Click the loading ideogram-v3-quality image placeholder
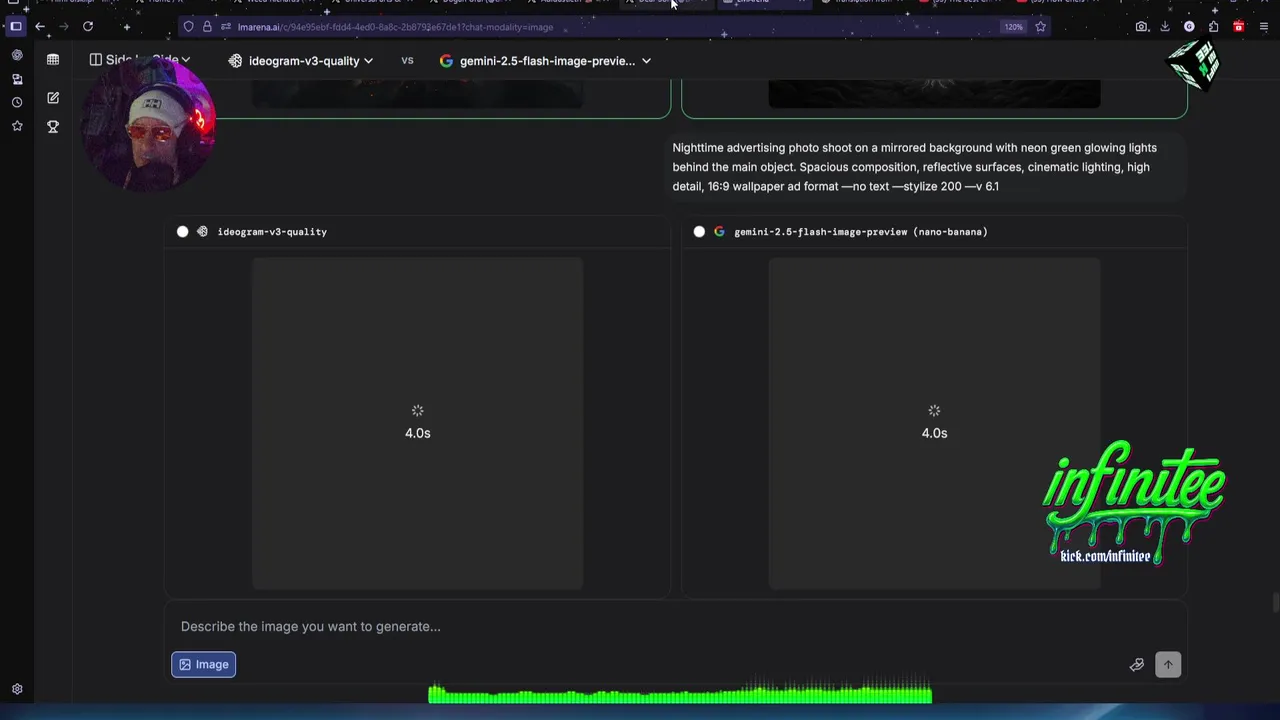 tap(417, 423)
